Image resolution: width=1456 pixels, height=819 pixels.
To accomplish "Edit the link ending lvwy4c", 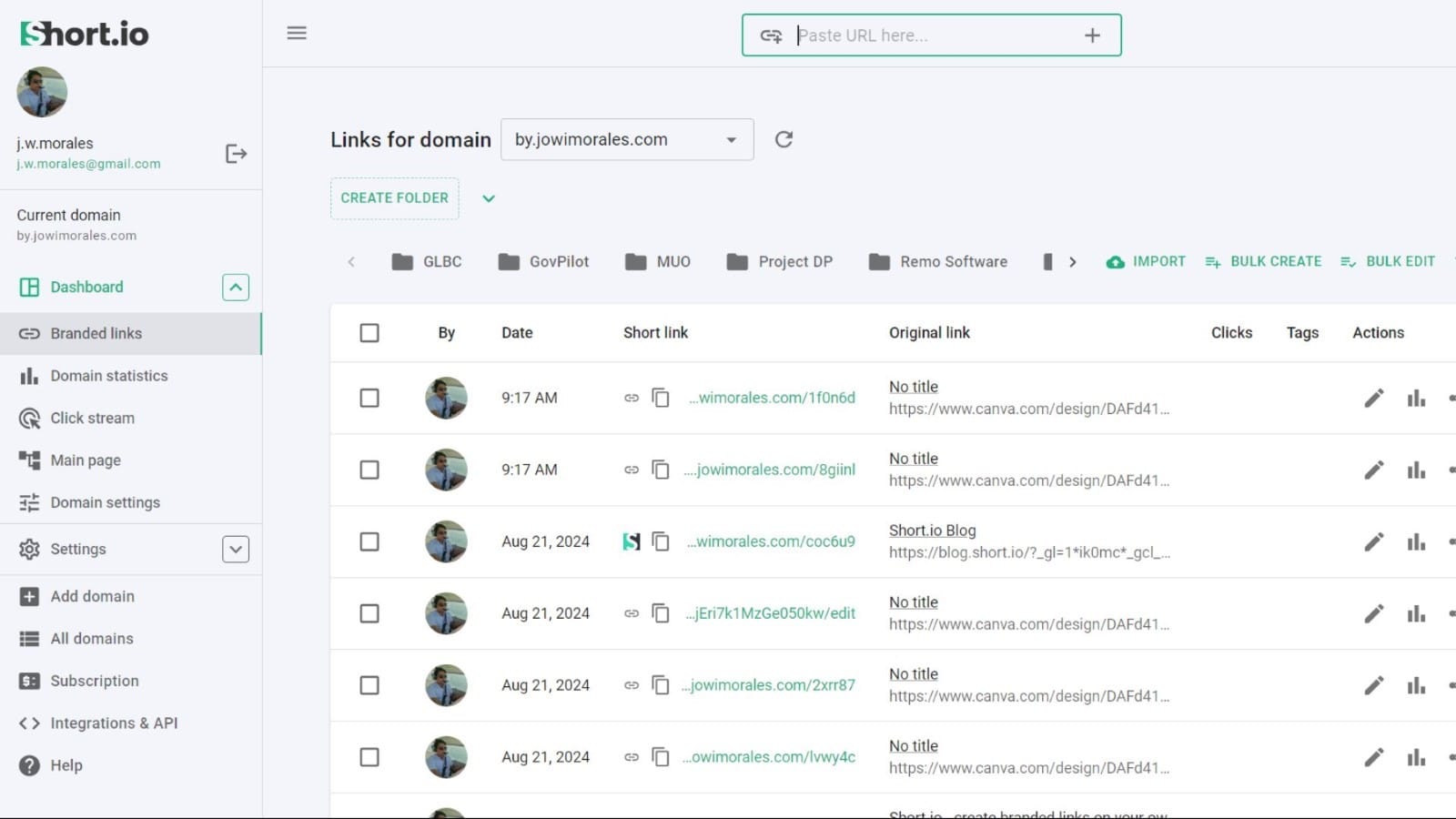I will click(x=1374, y=757).
